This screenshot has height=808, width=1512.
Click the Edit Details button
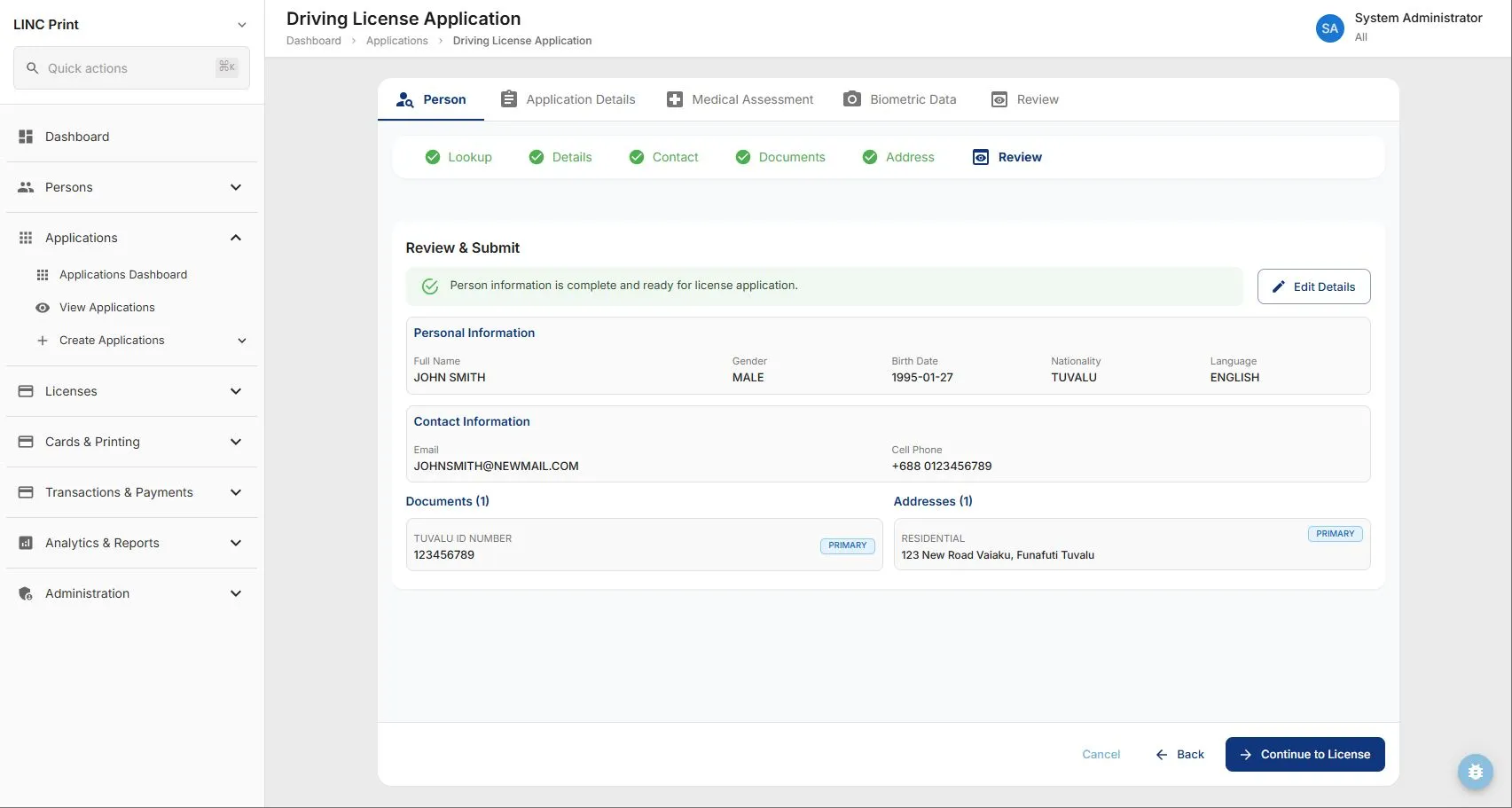click(x=1313, y=286)
